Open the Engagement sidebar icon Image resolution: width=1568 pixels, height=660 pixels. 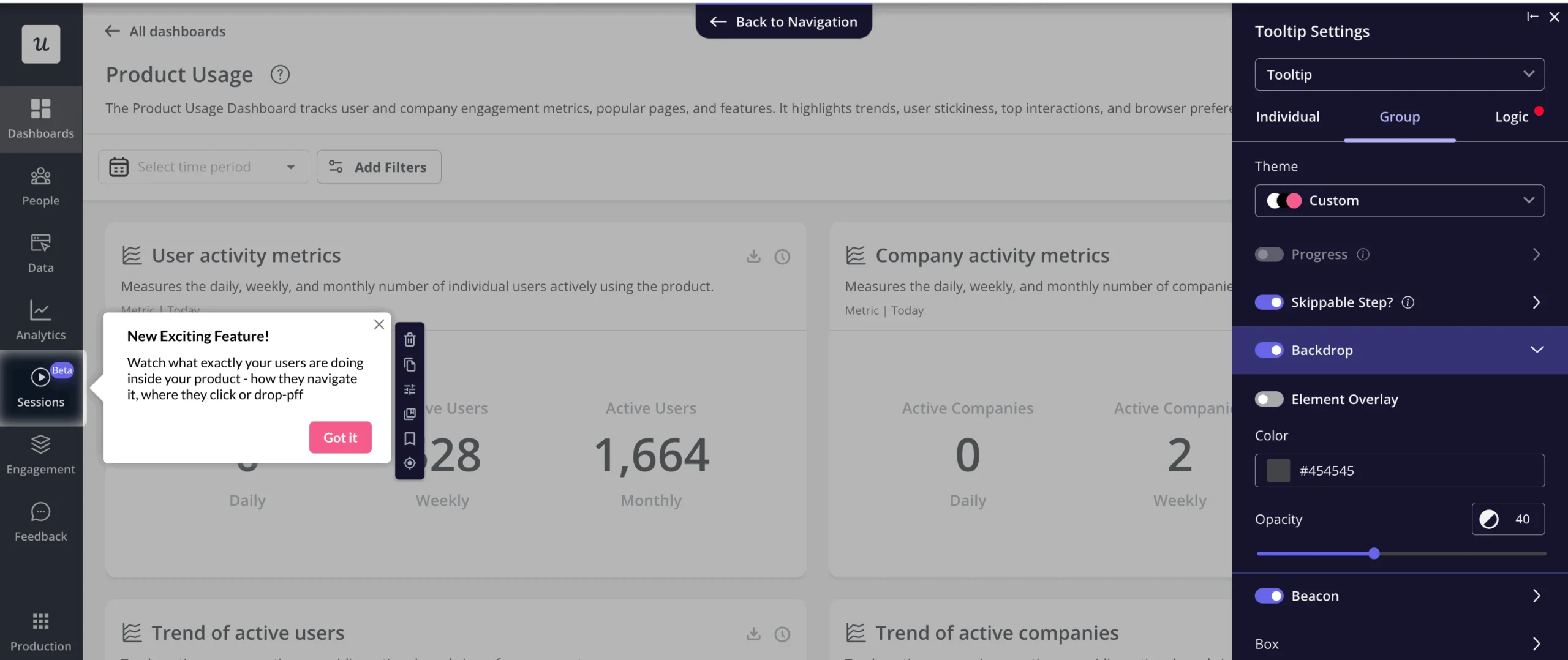[x=41, y=454]
